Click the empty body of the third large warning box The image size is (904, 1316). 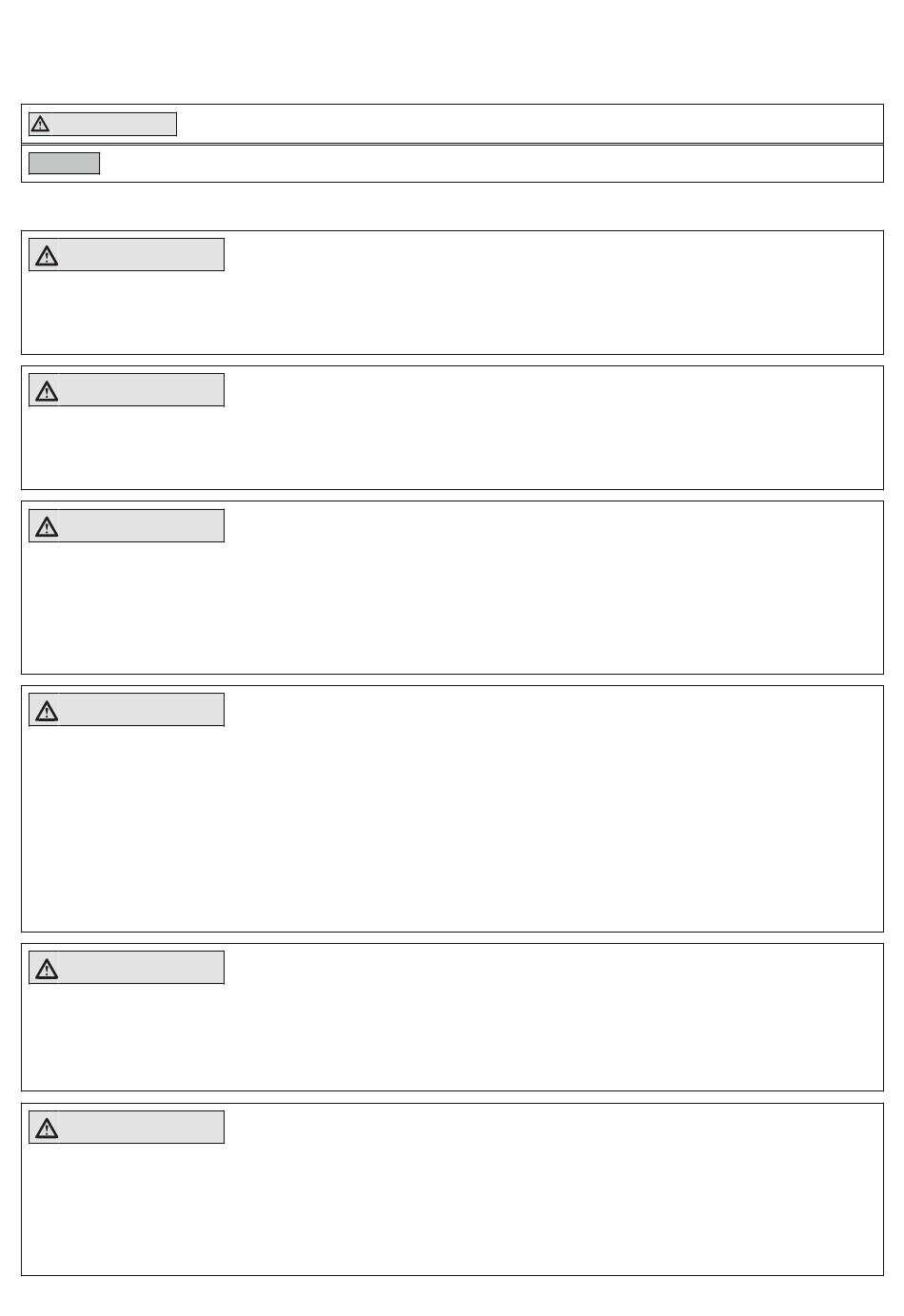(452, 607)
